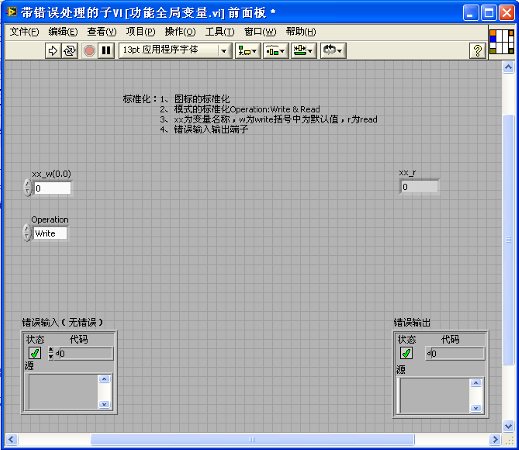Image resolution: width=519 pixels, height=450 pixels.
Task: Open the 帮助(H) menu
Action: click(301, 32)
